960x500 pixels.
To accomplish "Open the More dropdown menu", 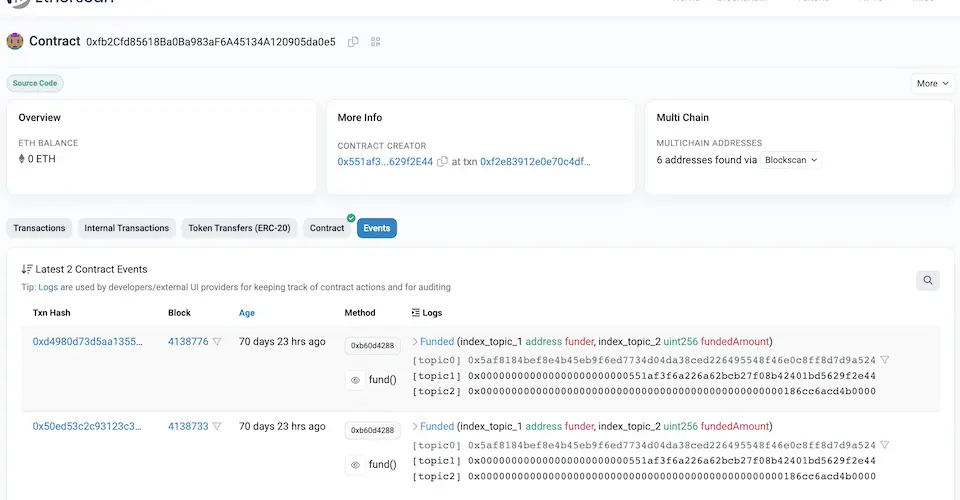I will tap(932, 83).
